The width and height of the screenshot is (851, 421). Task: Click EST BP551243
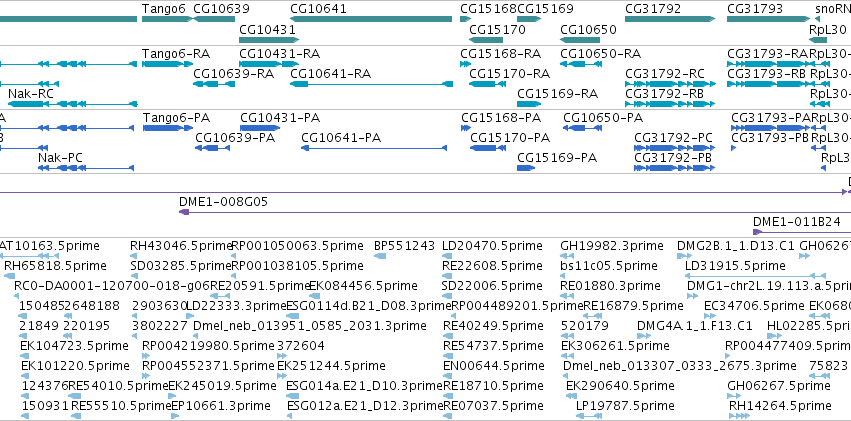click(x=404, y=246)
